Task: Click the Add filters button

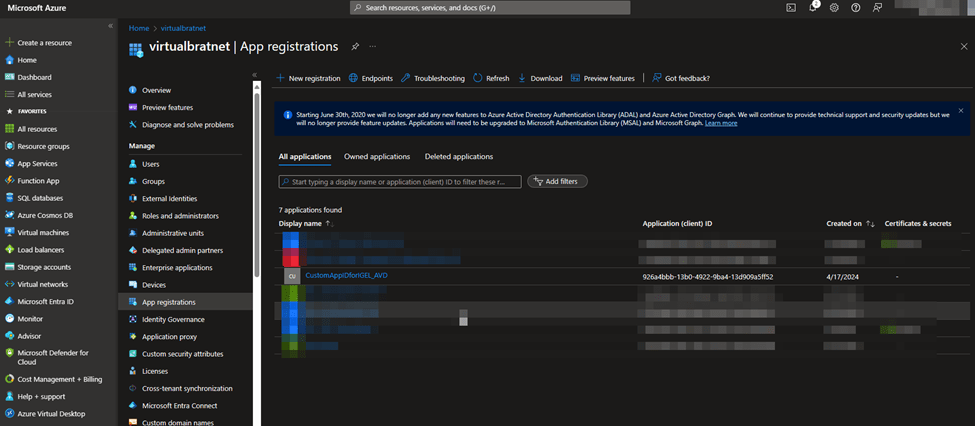Action: point(558,182)
